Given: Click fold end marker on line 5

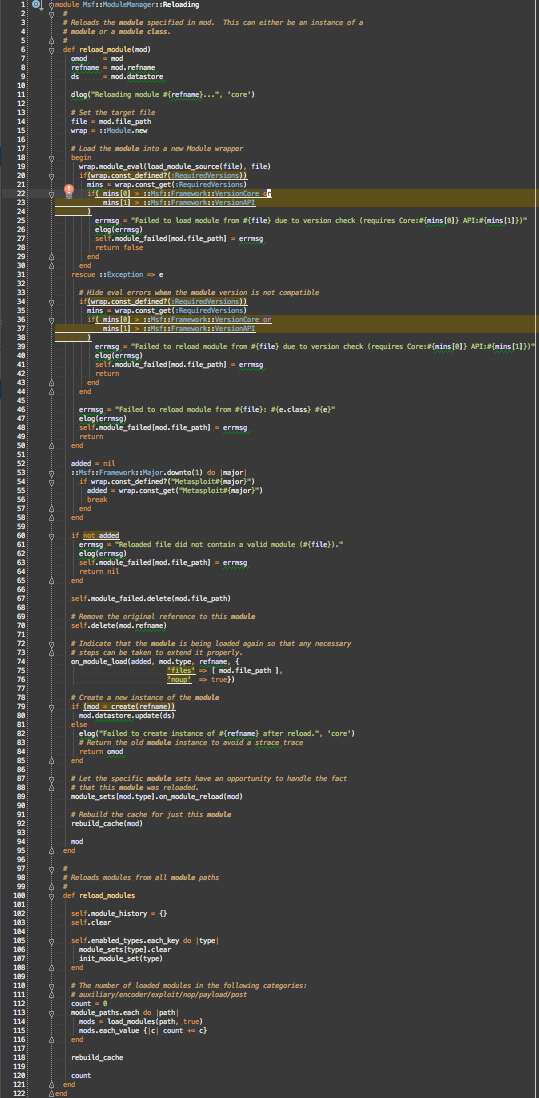Looking at the screenshot, I should pos(51,41).
